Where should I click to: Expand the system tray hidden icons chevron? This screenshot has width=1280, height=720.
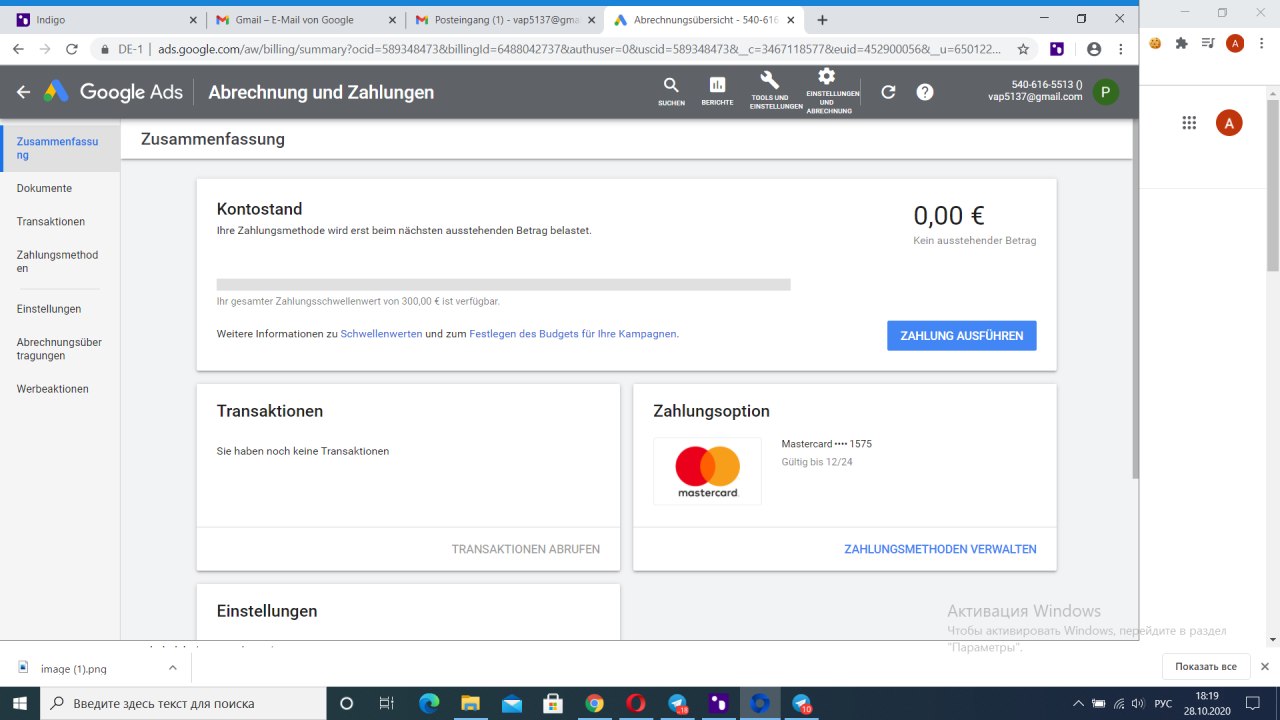tap(1078, 704)
